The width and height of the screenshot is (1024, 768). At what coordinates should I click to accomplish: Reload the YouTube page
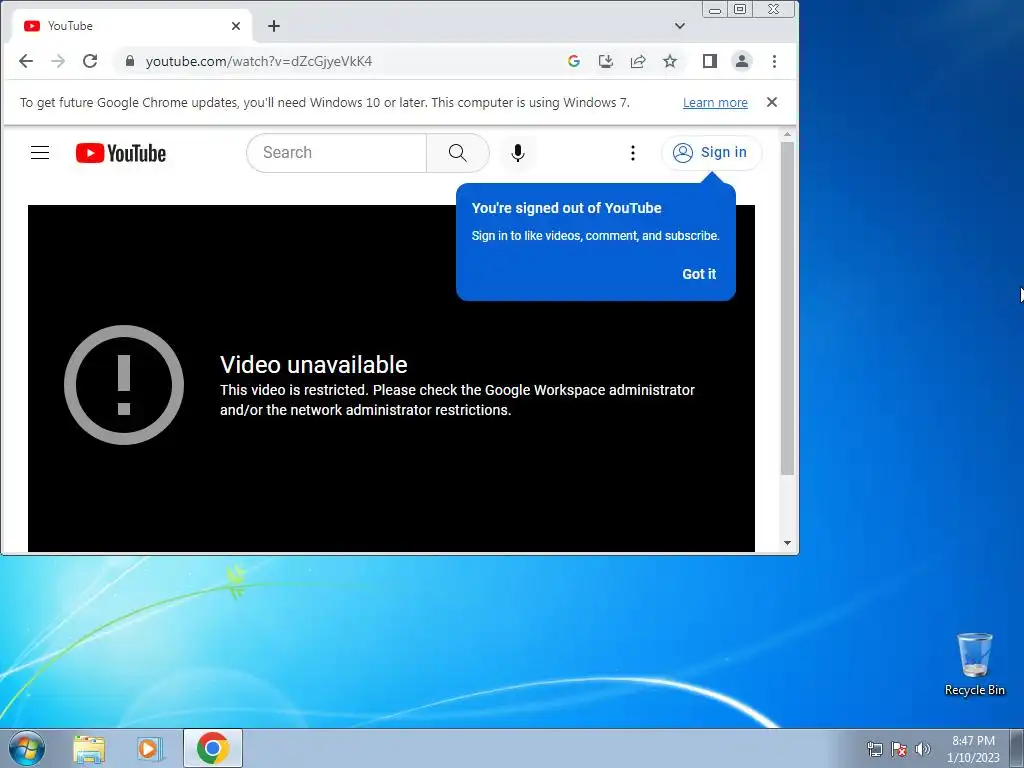pyautogui.click(x=90, y=61)
